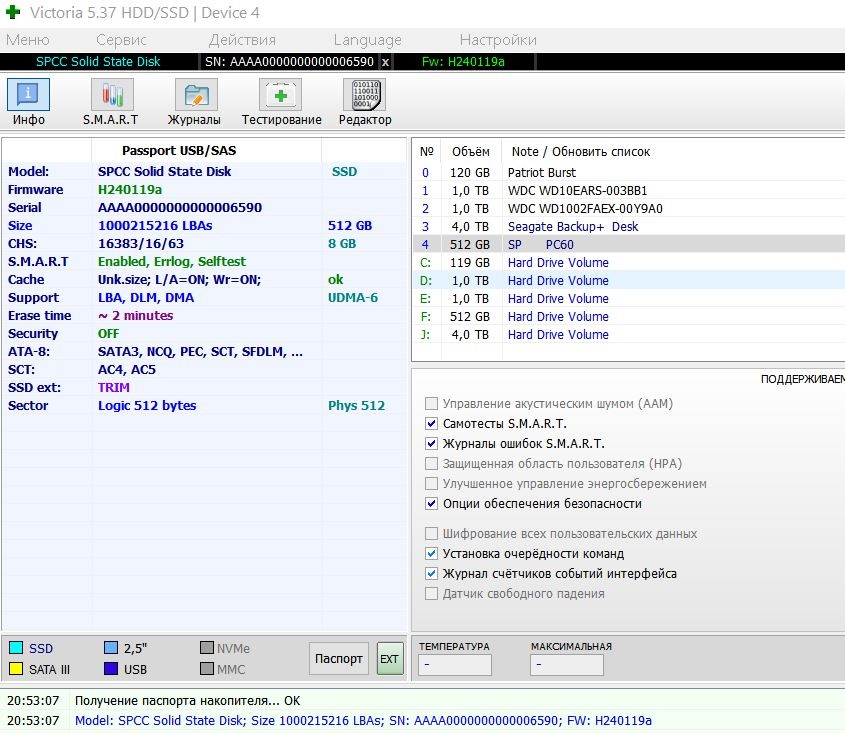Open the Тестирование testing icon

(280, 95)
